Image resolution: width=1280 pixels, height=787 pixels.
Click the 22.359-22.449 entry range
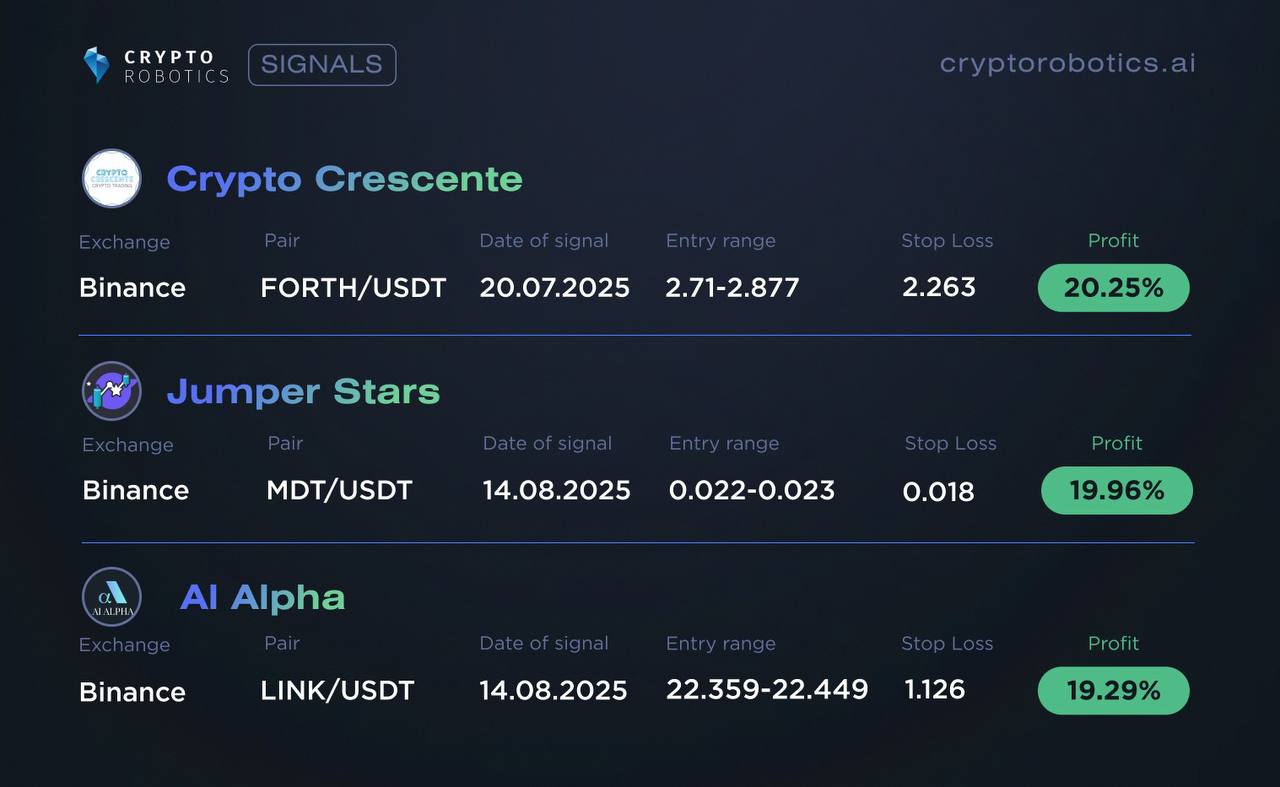click(767, 689)
